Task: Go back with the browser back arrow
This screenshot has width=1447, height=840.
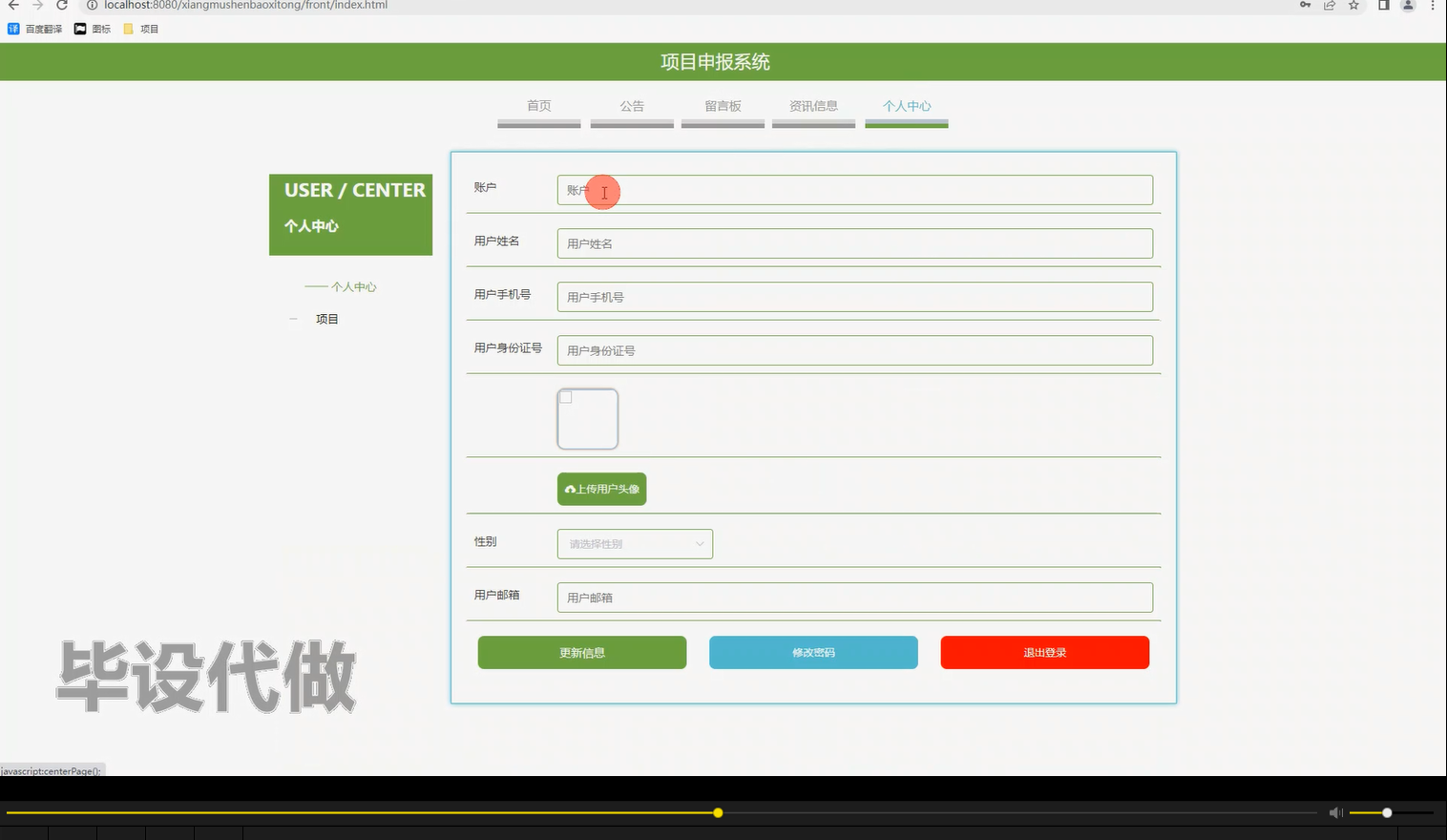Action: click(13, 5)
